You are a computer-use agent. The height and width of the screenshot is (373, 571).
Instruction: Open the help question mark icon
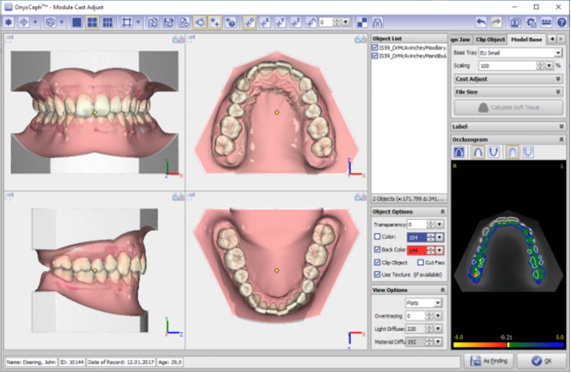(562, 23)
